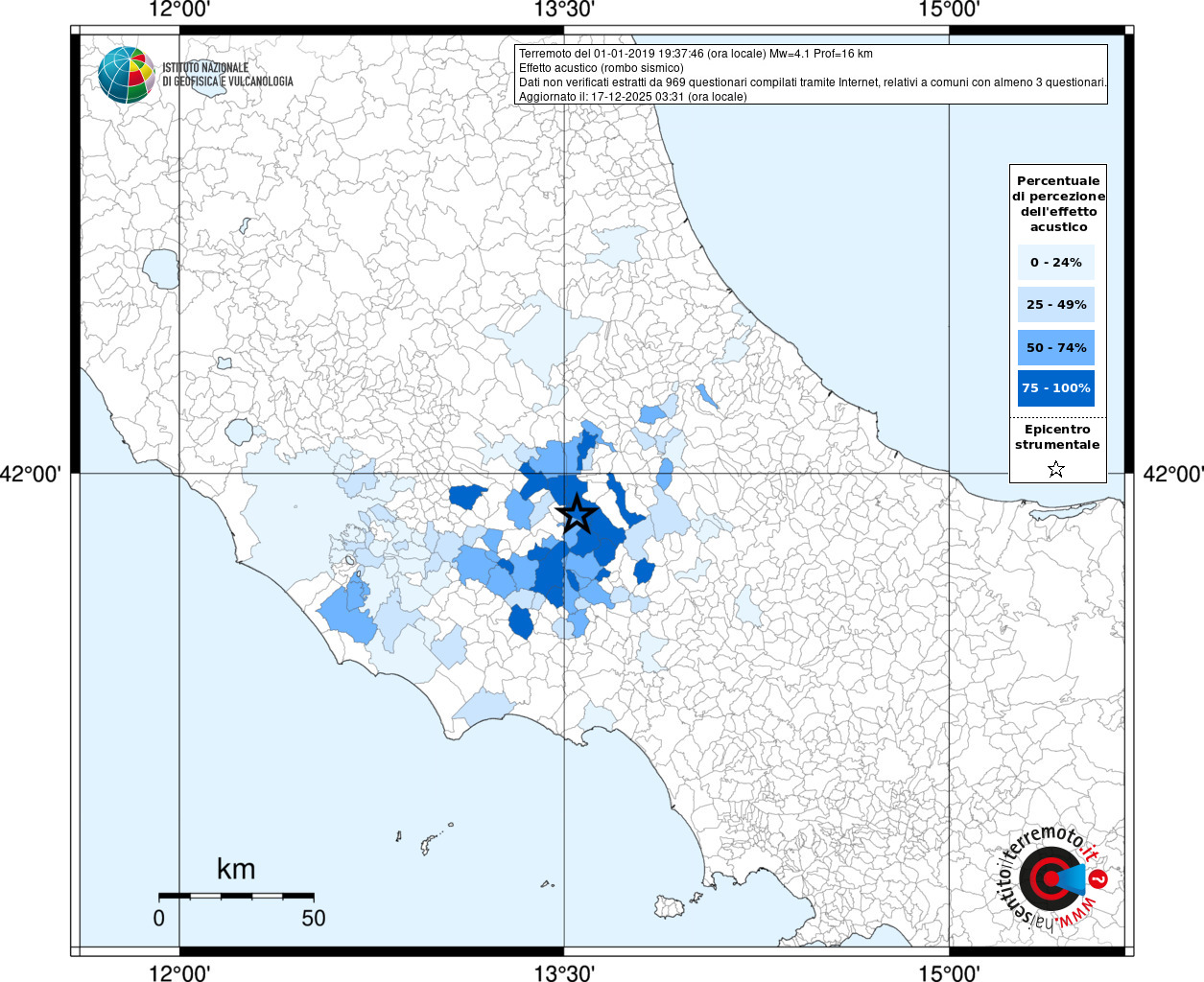
Task: Click the scale bar '0' value
Action: [x=159, y=918]
